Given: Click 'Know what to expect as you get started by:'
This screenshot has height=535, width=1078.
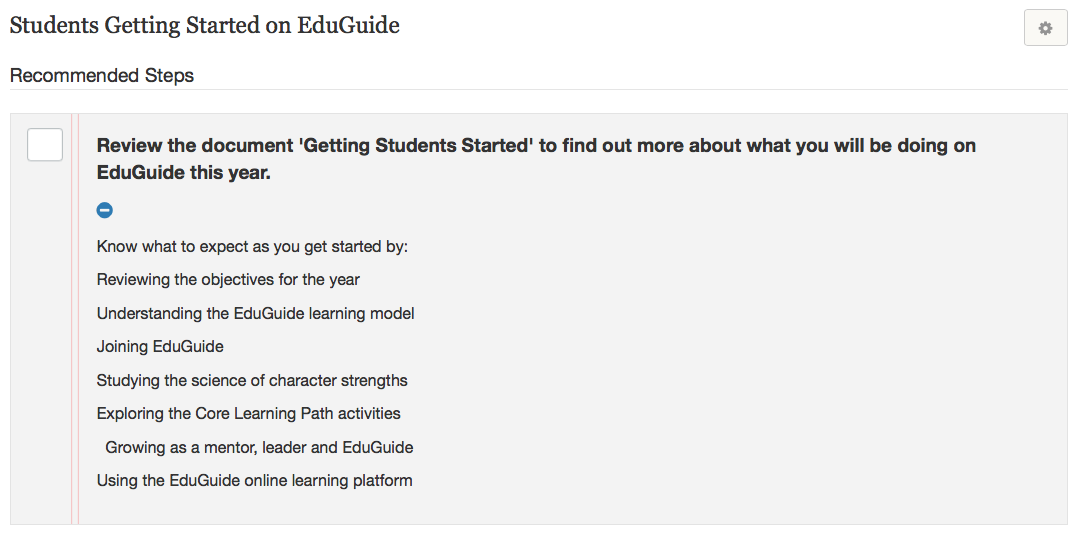Looking at the screenshot, I should point(252,246).
